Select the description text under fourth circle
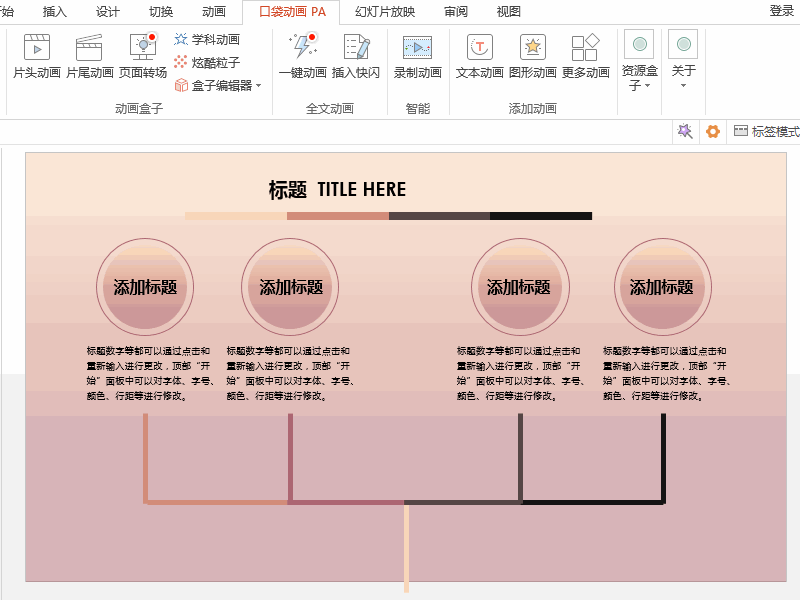800x600 pixels. point(667,373)
